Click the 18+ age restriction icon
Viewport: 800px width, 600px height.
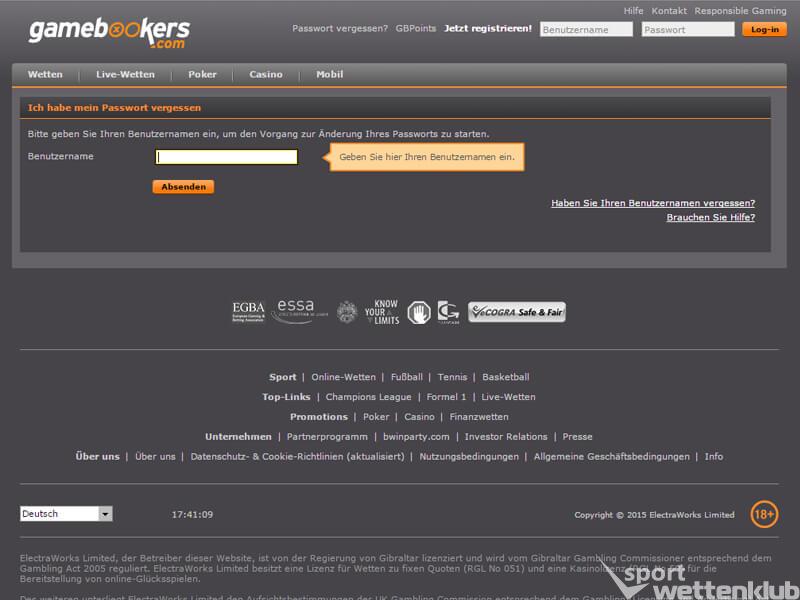pyautogui.click(x=764, y=514)
